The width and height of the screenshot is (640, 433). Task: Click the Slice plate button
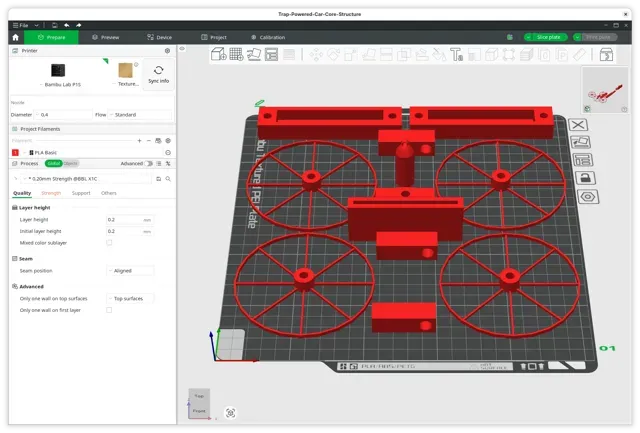pyautogui.click(x=549, y=37)
